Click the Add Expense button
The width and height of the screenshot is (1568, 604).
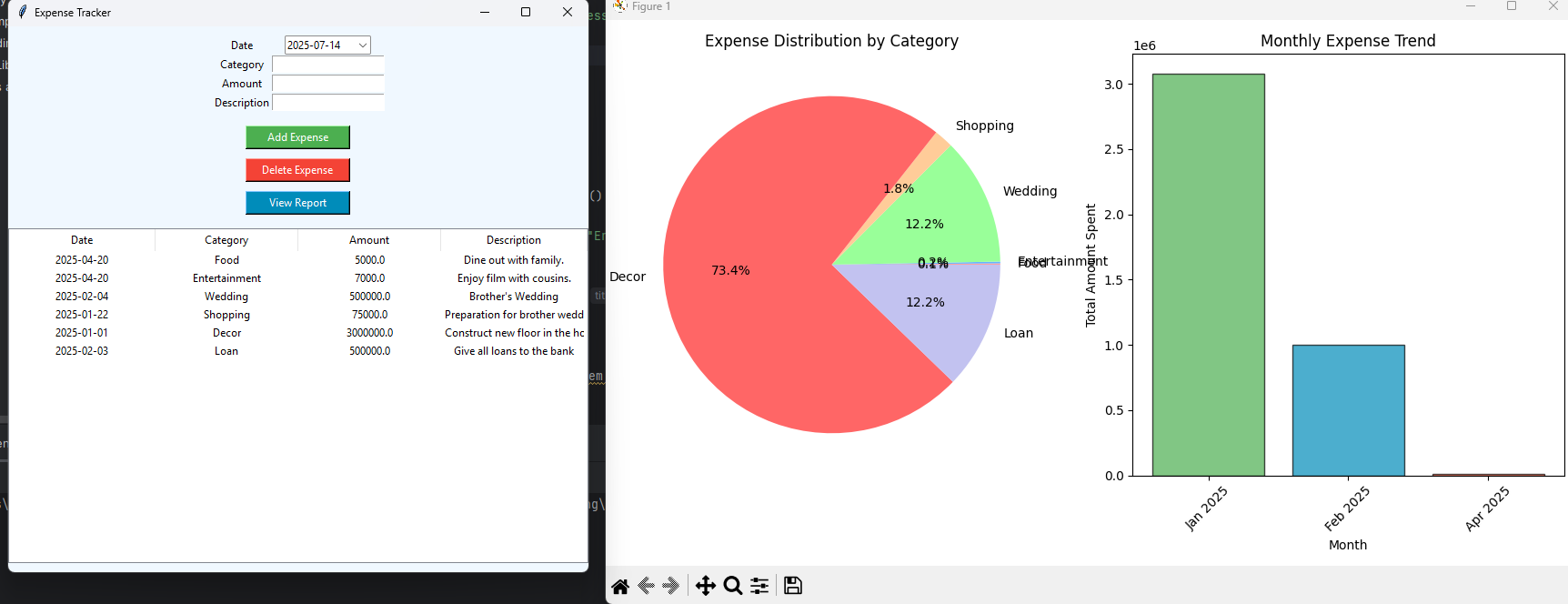(297, 137)
